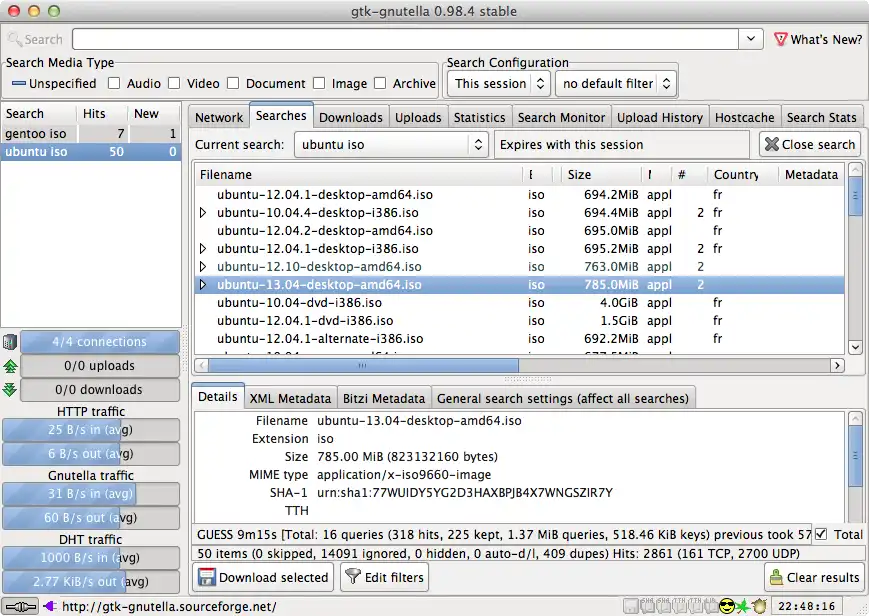Open the Statistics tab
The width and height of the screenshot is (869, 616).
point(479,118)
